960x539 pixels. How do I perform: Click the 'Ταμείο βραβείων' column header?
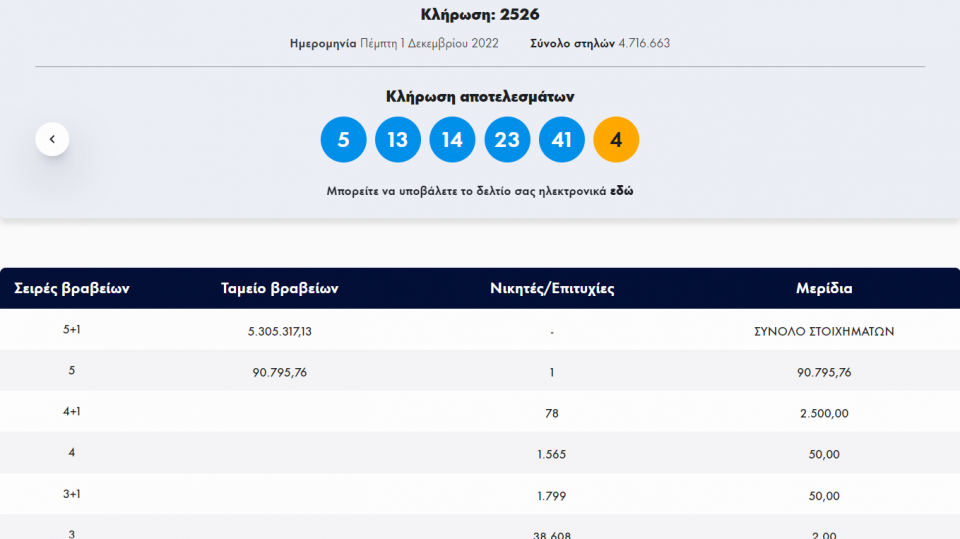tap(280, 289)
